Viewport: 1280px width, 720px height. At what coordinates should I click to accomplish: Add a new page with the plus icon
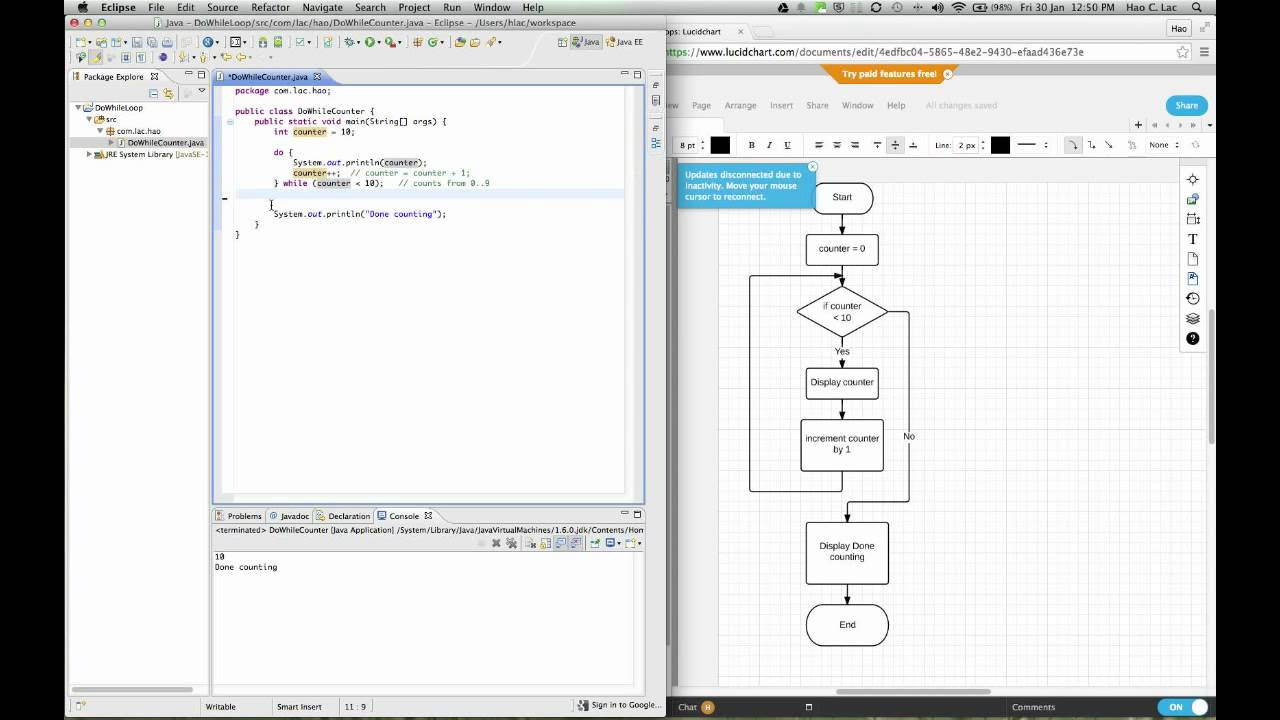click(x=1138, y=125)
